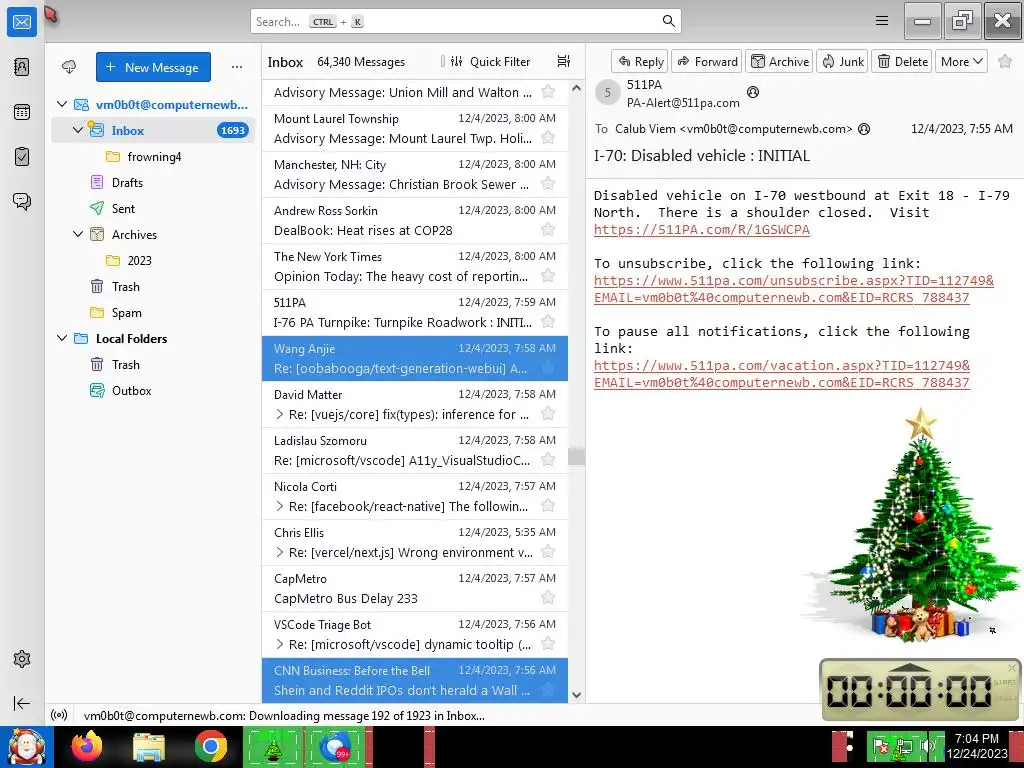Launch Google Chrome from the taskbar

click(x=211, y=746)
